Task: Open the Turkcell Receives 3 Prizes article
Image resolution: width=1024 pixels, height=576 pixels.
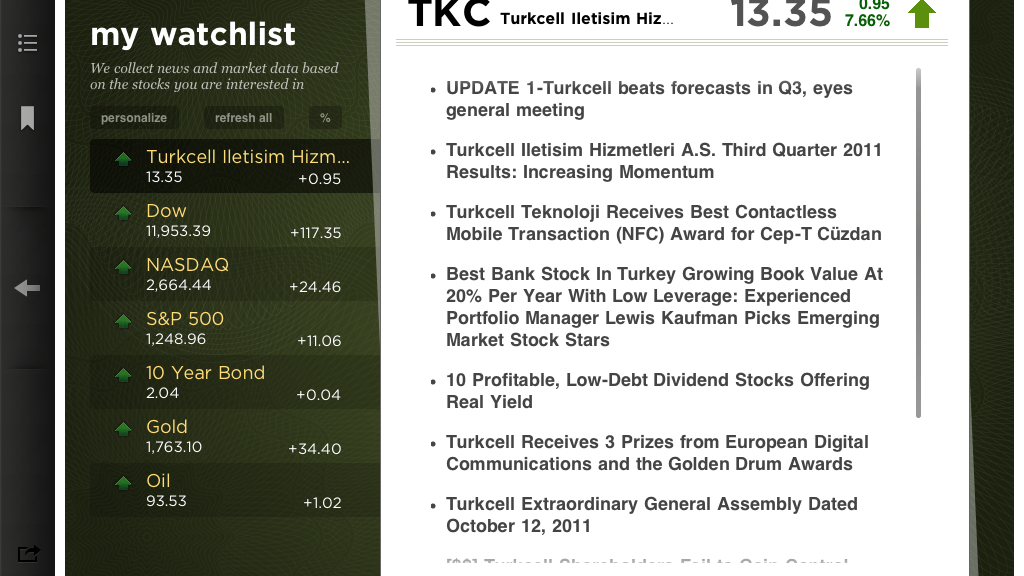Action: click(x=657, y=453)
